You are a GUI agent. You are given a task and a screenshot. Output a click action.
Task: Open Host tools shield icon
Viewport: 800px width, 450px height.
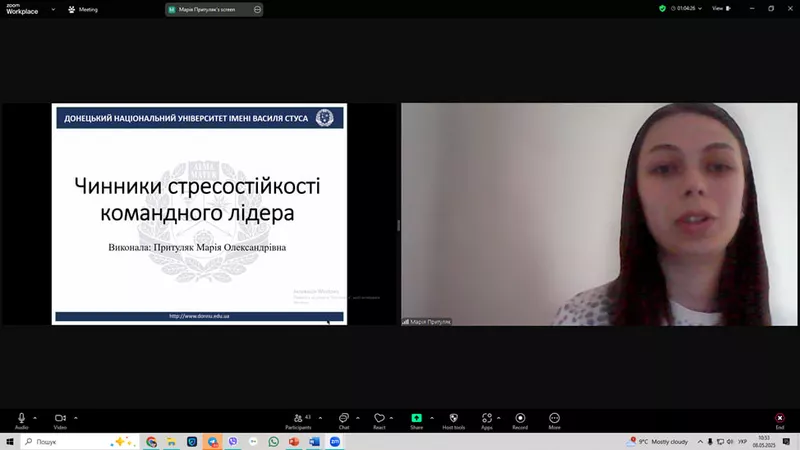click(x=454, y=421)
